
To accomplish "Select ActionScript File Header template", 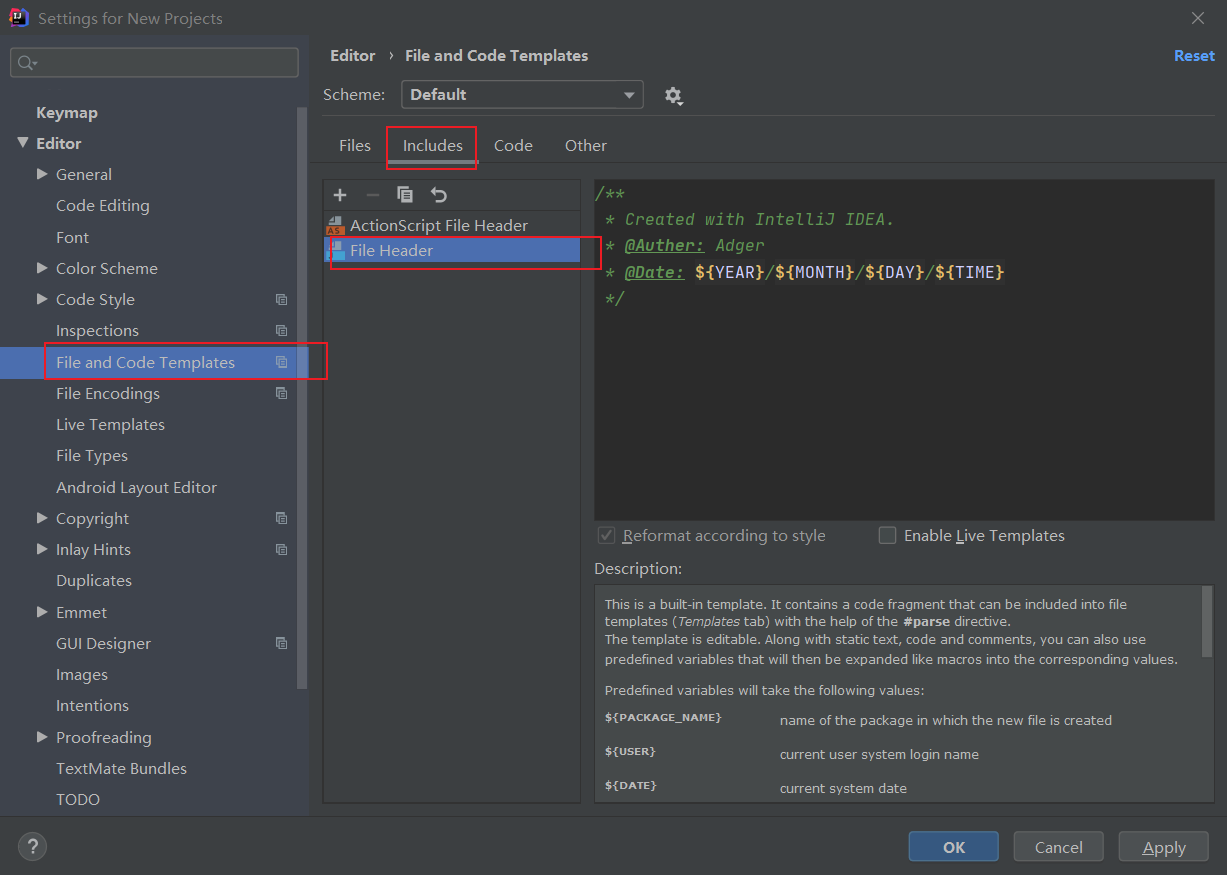I will pyautogui.click(x=452, y=226).
